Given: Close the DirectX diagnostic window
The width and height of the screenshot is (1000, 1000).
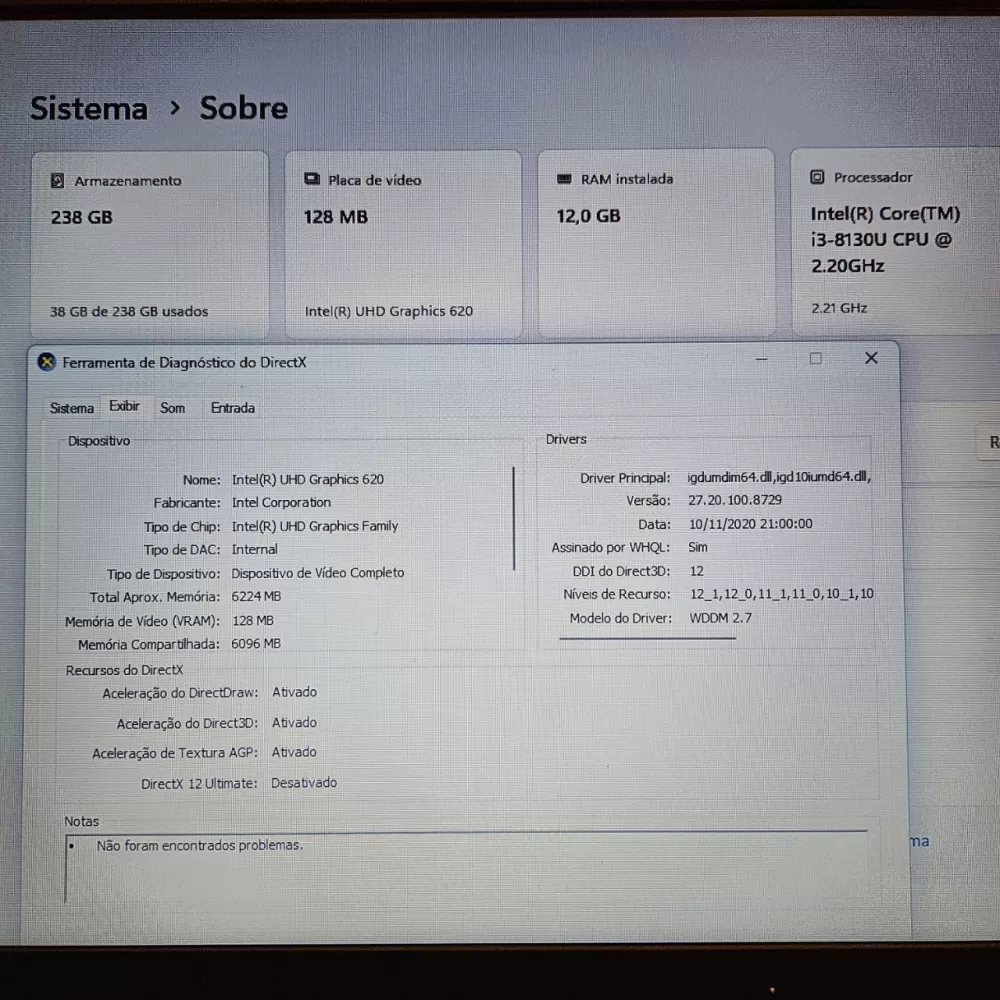Looking at the screenshot, I should click(x=871, y=358).
